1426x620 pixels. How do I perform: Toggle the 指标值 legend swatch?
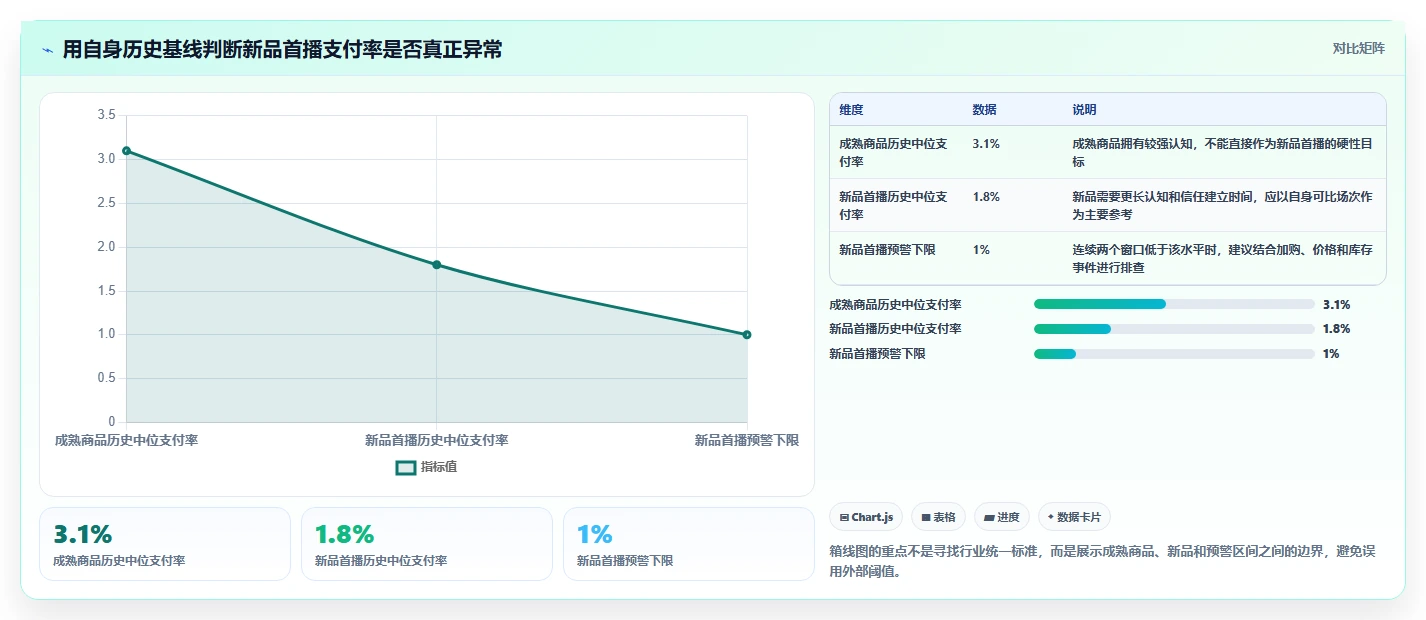(406, 467)
